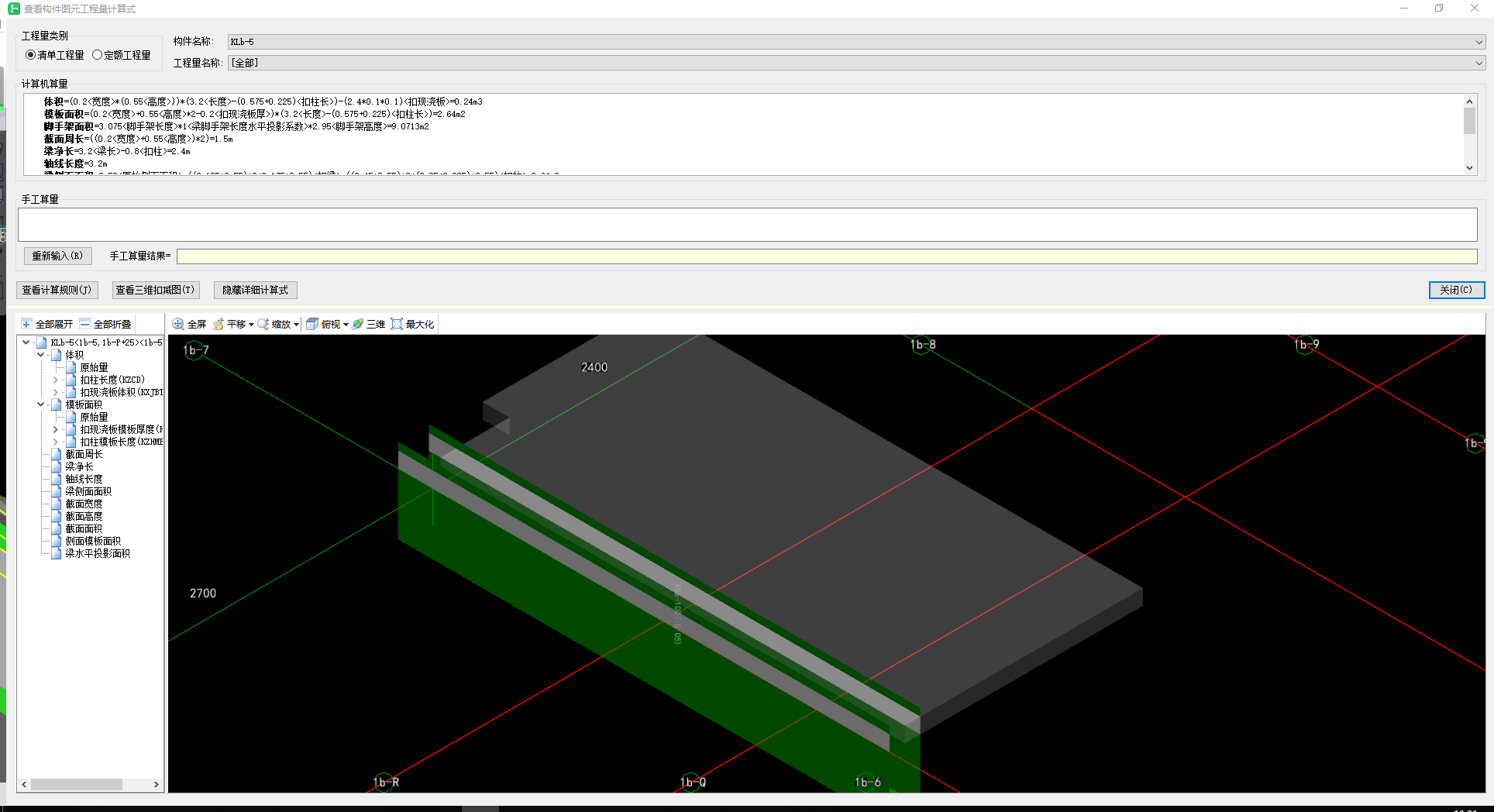Click the calculation area scroll-down arrow
This screenshot has width=1494, height=812.
[x=1469, y=167]
